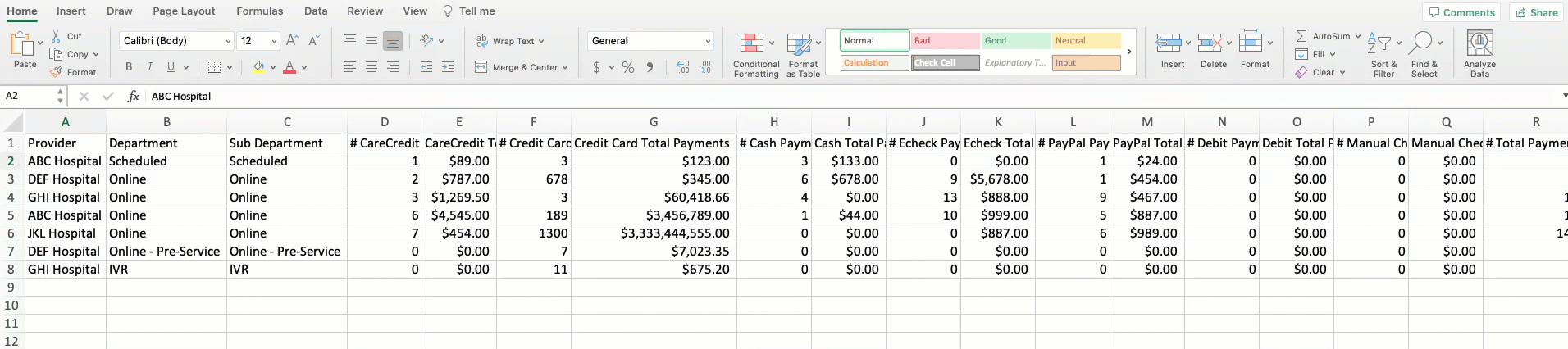Open the Calibri font name dropdown

tap(228, 41)
